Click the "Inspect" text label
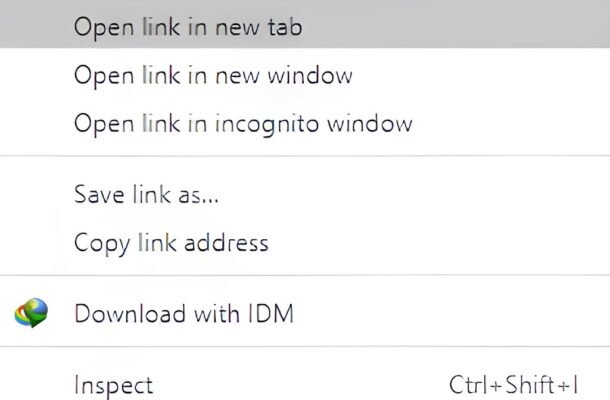Screen dimensions: 610x400 (x=114, y=384)
